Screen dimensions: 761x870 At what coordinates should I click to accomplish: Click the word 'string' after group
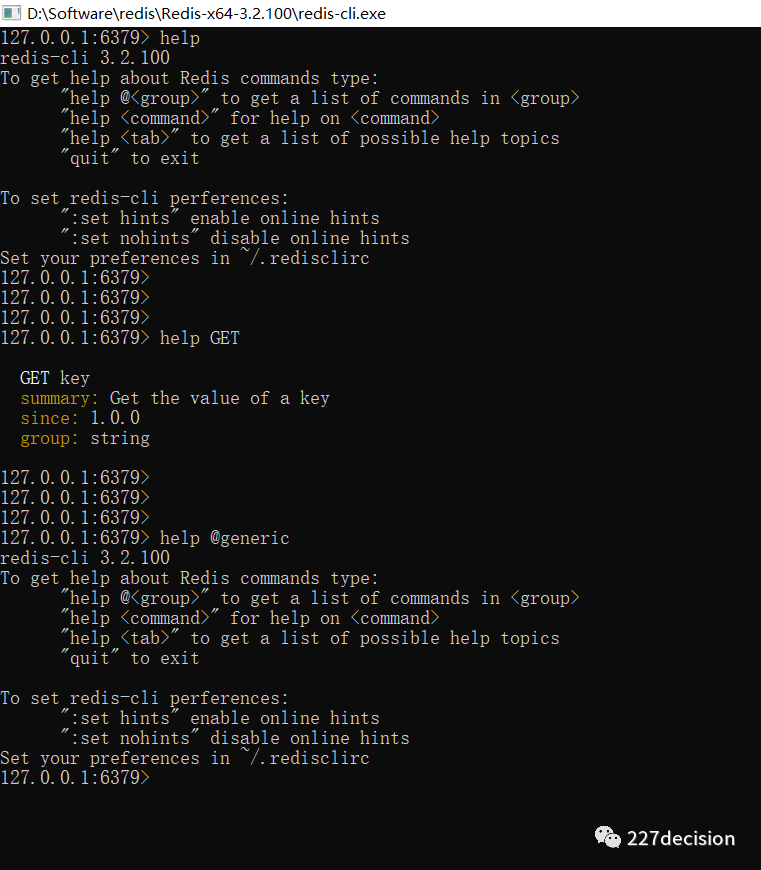(x=120, y=438)
